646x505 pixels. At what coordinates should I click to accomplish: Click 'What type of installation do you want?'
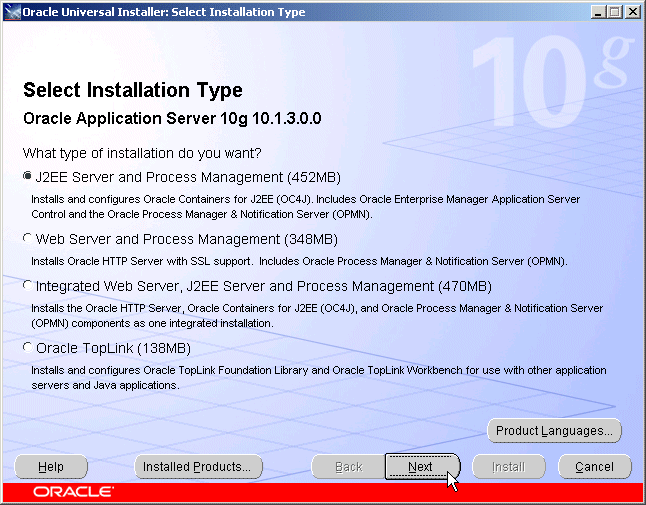(142, 153)
